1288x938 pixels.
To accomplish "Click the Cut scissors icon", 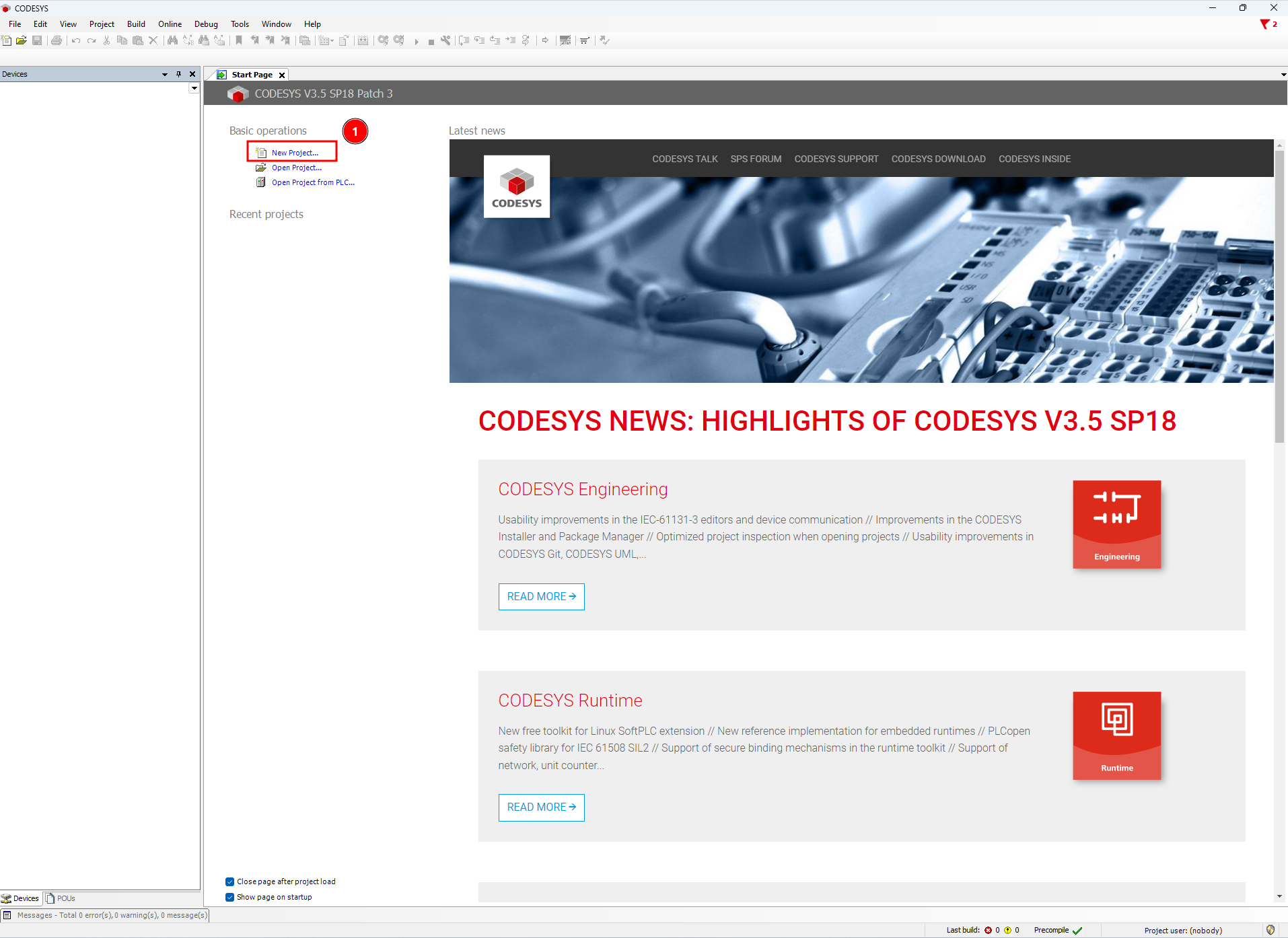I will [106, 40].
